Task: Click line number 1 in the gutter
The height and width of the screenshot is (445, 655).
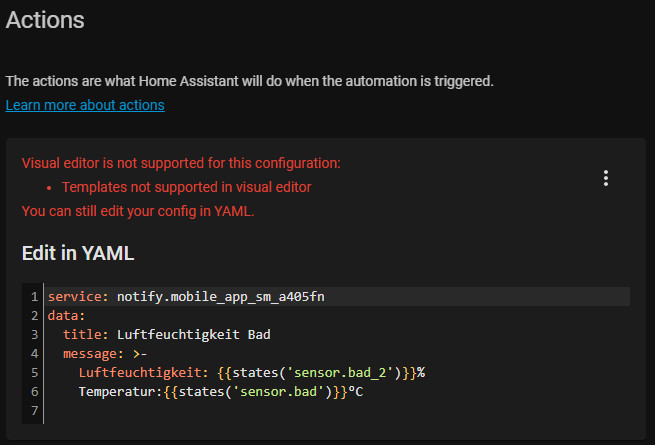Action: tap(34, 296)
